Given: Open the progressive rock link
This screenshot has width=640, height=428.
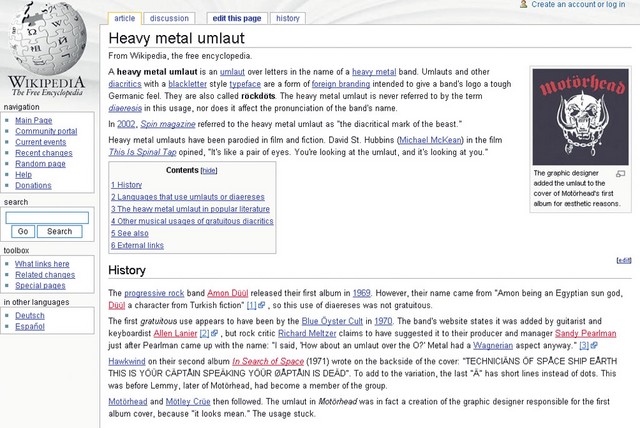Looking at the screenshot, I should (154, 293).
